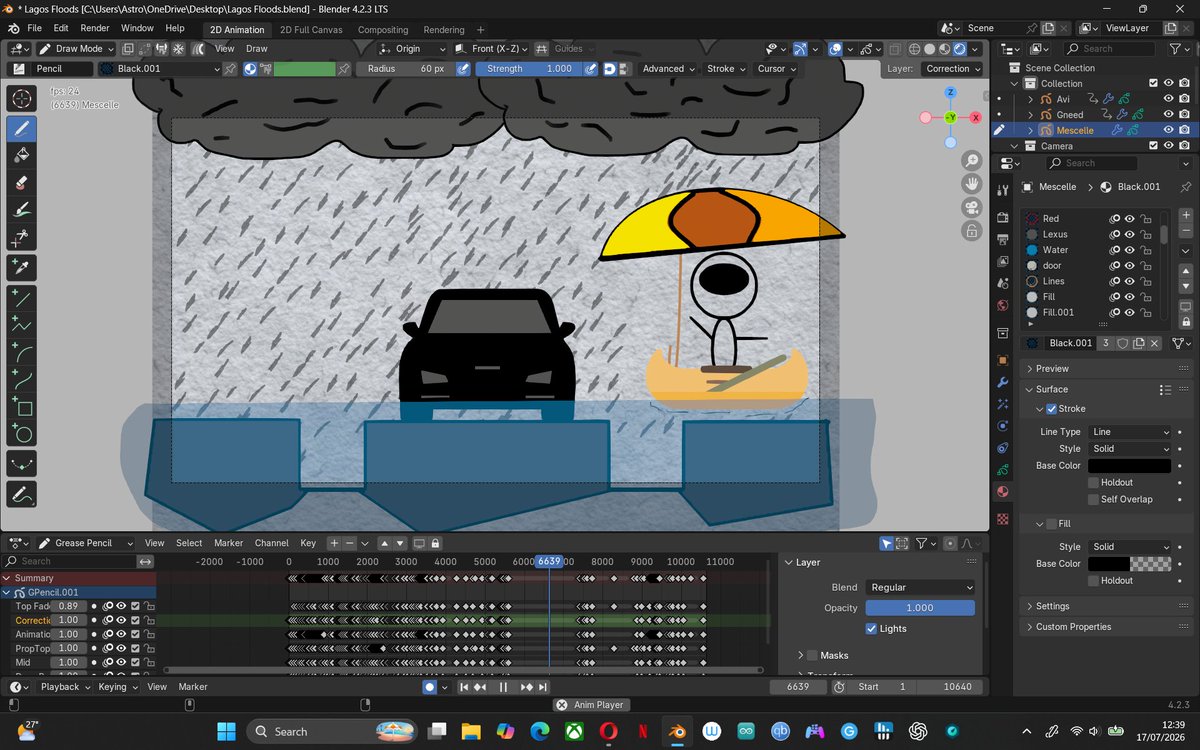The image size is (1200, 750).
Task: Enable the Self Overlap checkbox
Action: click(1093, 499)
